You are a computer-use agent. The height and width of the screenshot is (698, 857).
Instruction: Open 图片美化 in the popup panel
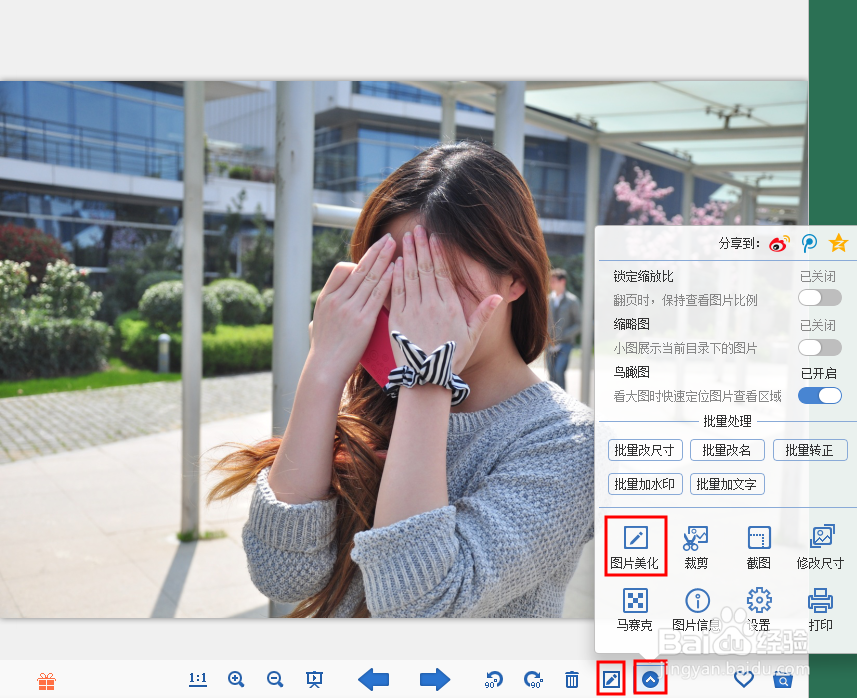pos(635,547)
